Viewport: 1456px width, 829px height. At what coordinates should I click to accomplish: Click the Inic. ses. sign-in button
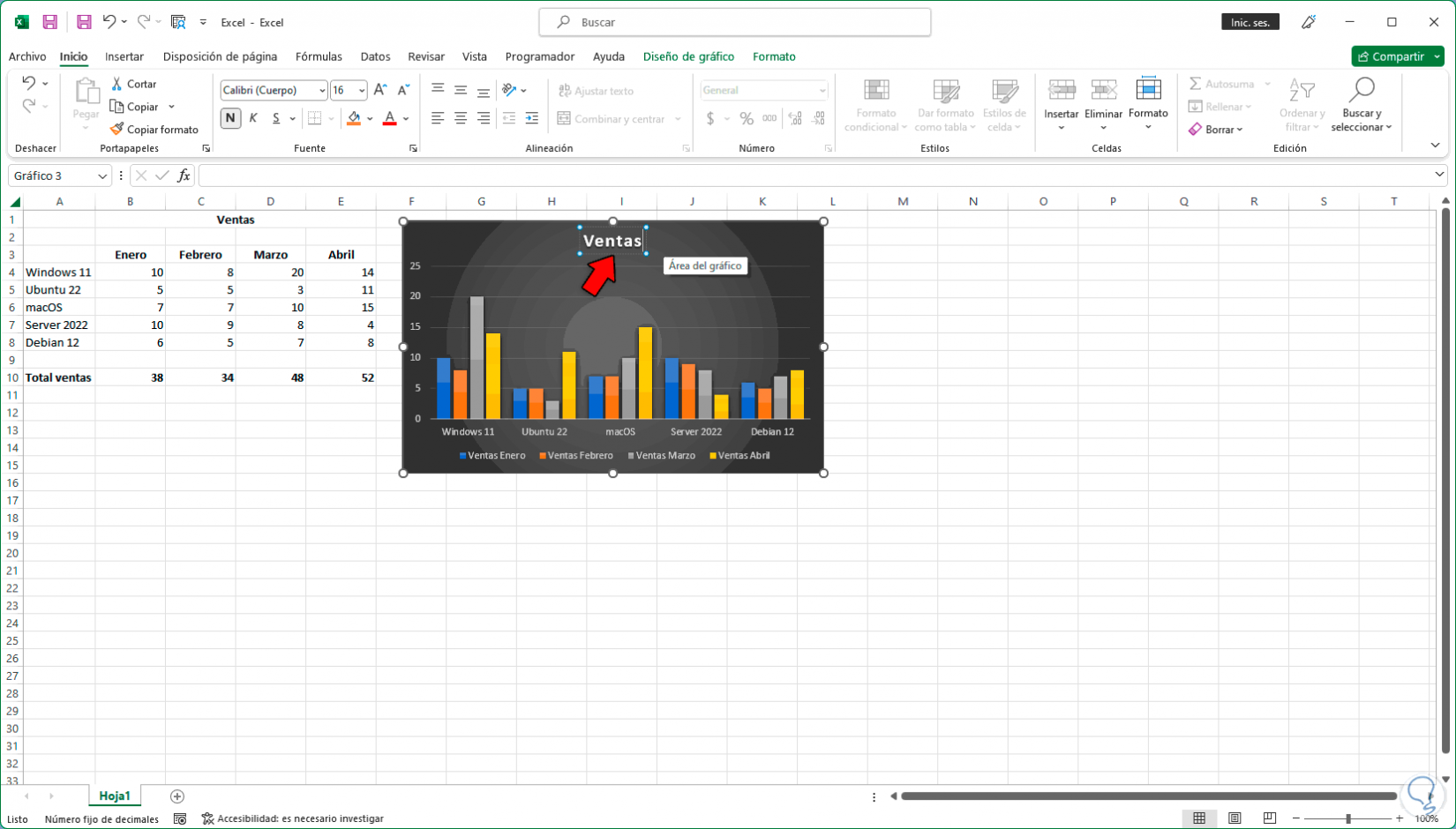(1250, 22)
